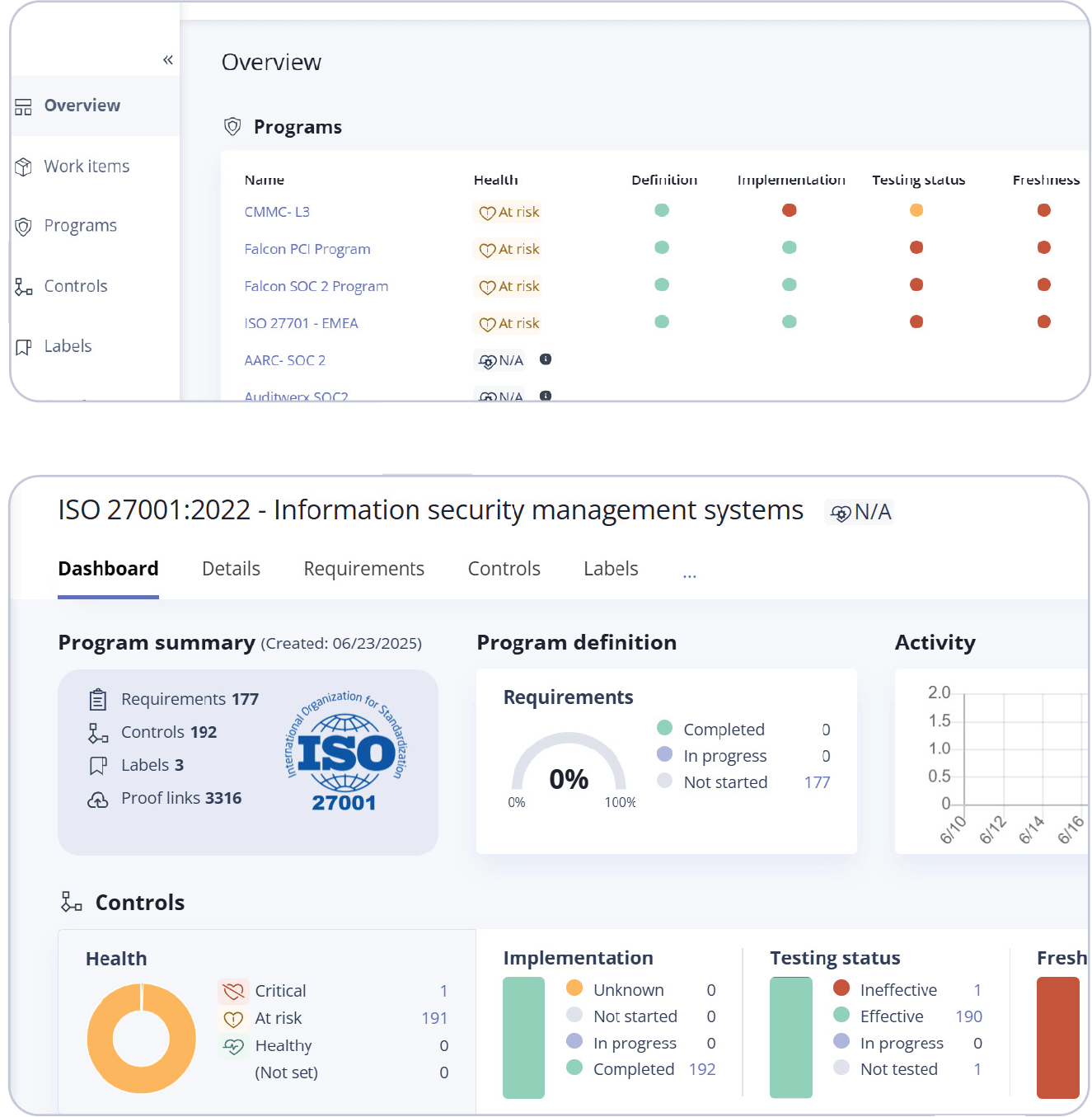The width and height of the screenshot is (1092, 1117).
Task: Expand more tabs with the ellipsis
Action: pos(690,574)
